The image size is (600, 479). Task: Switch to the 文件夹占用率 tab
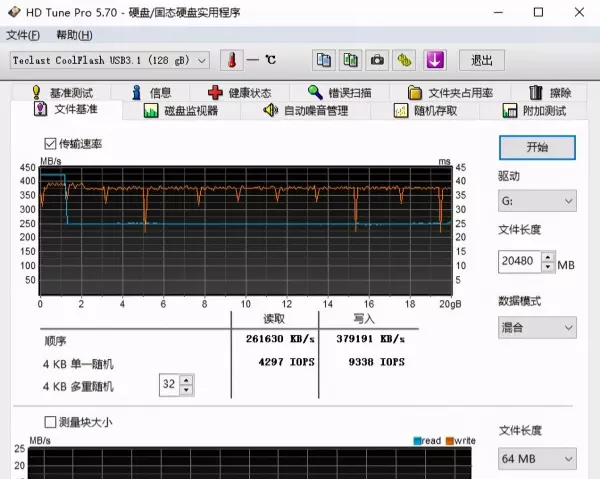tap(450, 93)
